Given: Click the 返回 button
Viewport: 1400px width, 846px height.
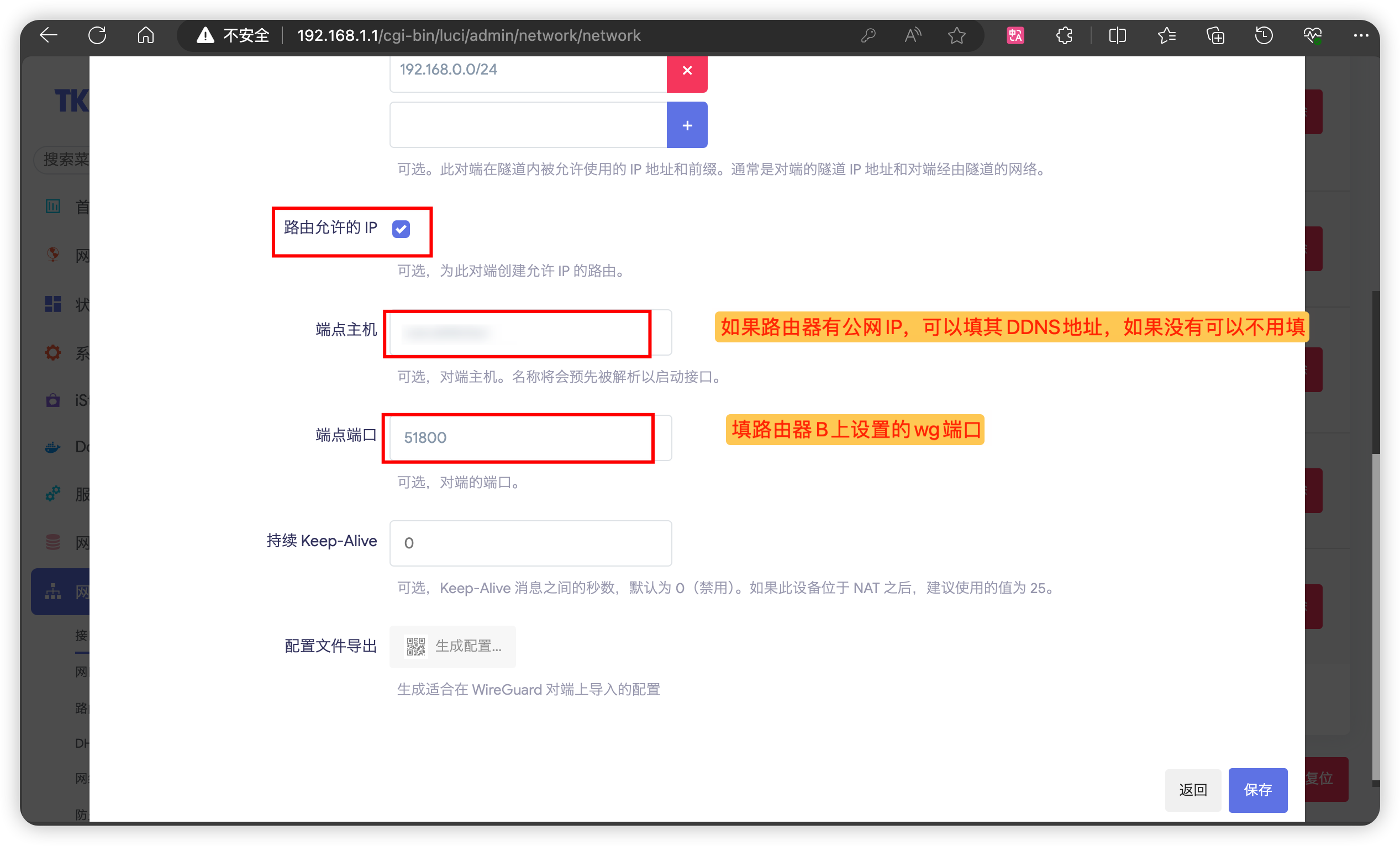Looking at the screenshot, I should point(1193,790).
